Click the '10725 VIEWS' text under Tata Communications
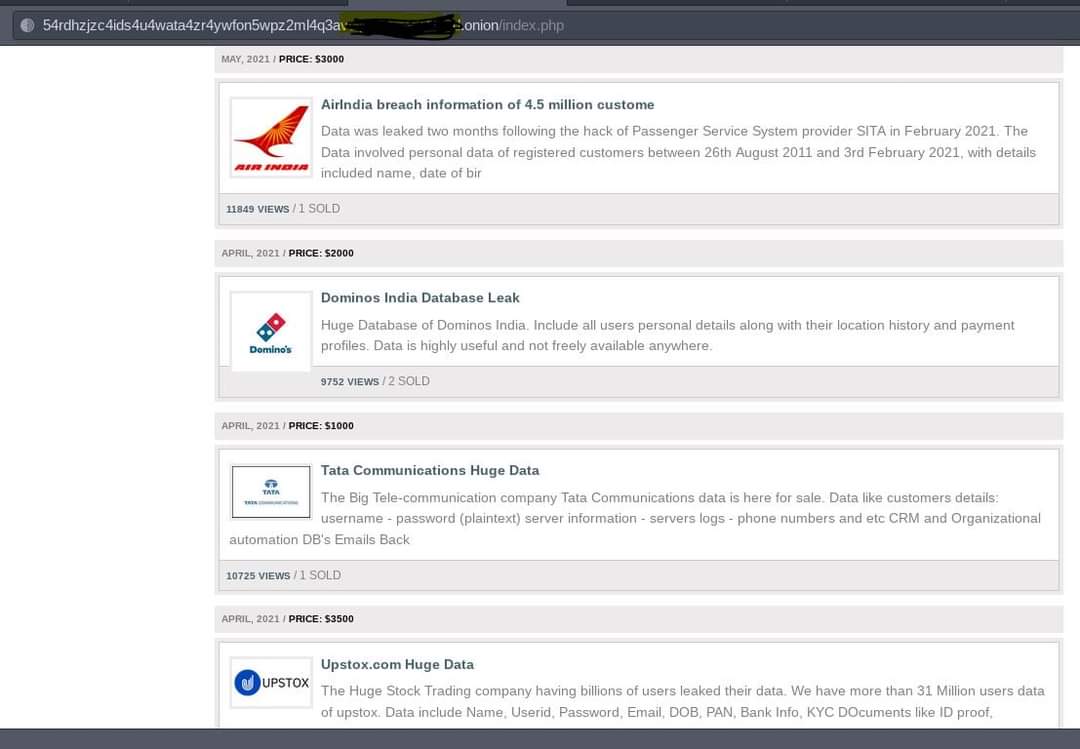 [x=258, y=575]
